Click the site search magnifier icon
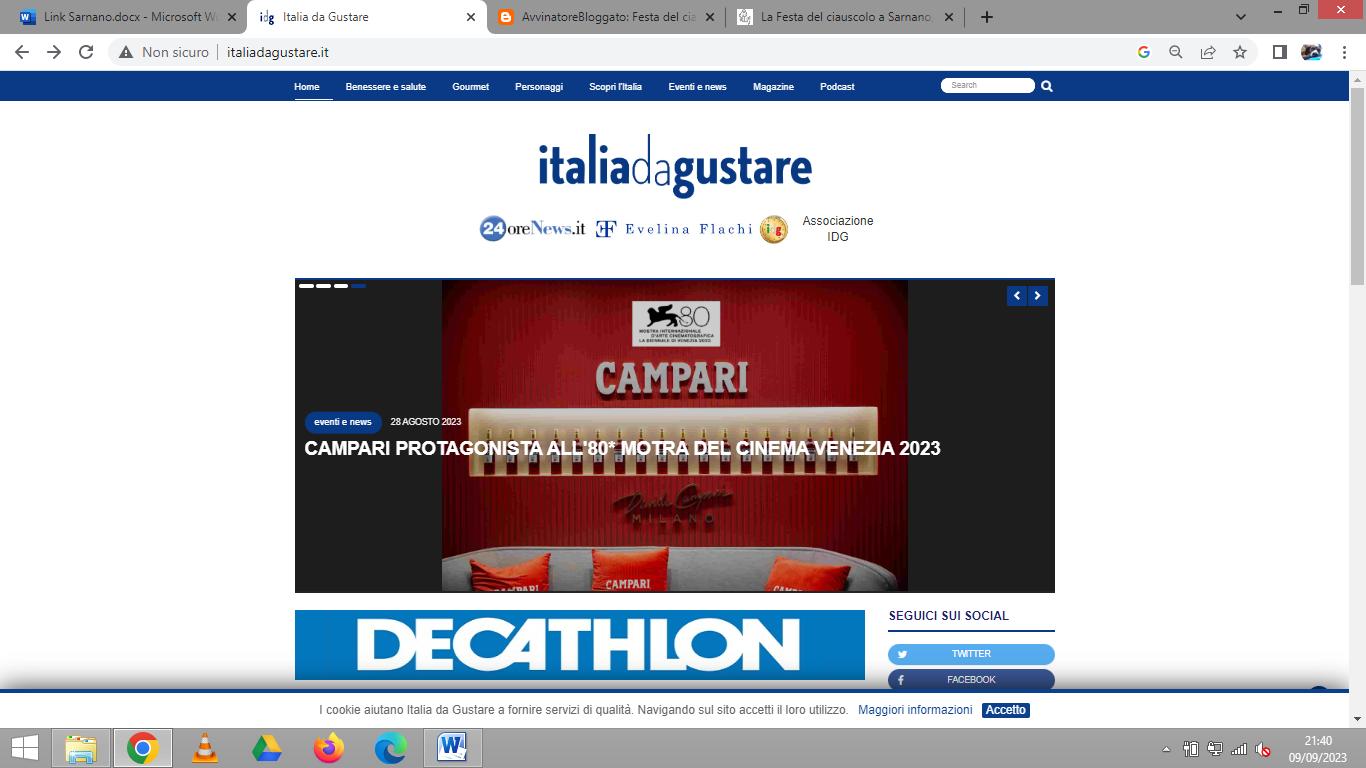The height and width of the screenshot is (768, 1366). tap(1047, 86)
